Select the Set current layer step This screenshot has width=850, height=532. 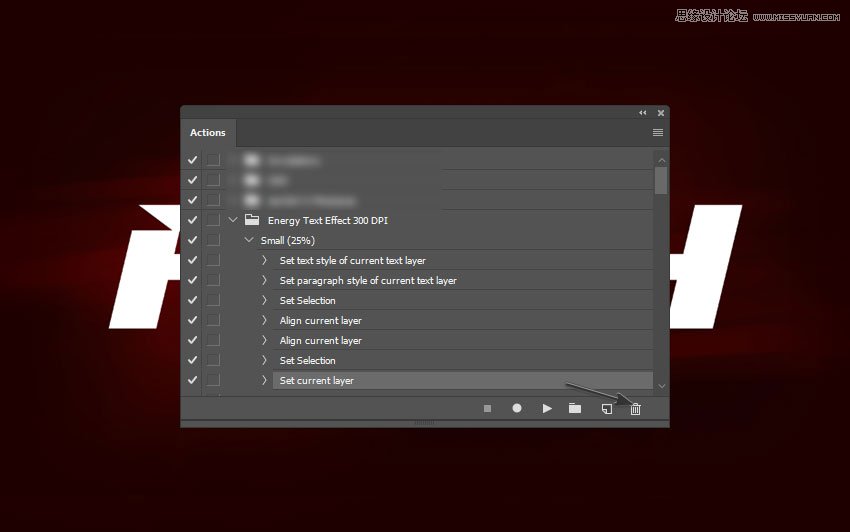316,380
